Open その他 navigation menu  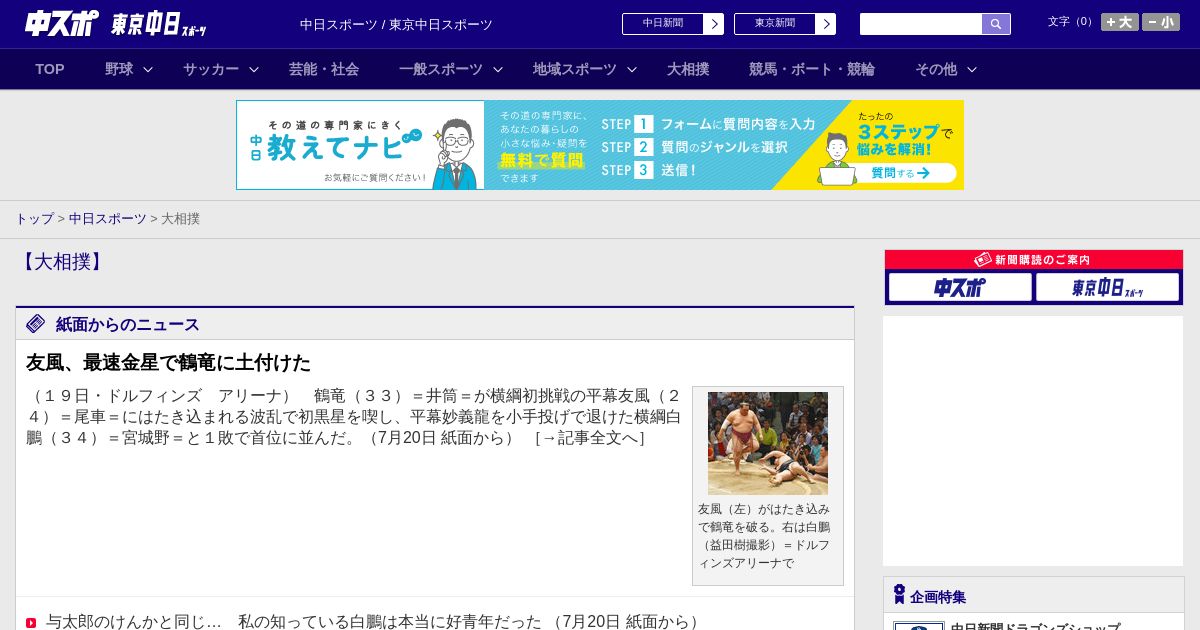[936, 69]
